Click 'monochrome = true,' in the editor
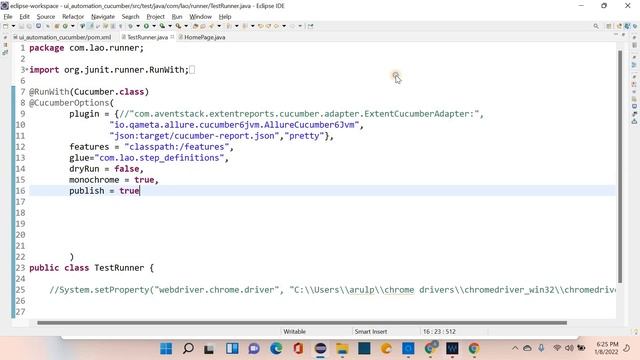640x360 pixels. (x=113, y=180)
